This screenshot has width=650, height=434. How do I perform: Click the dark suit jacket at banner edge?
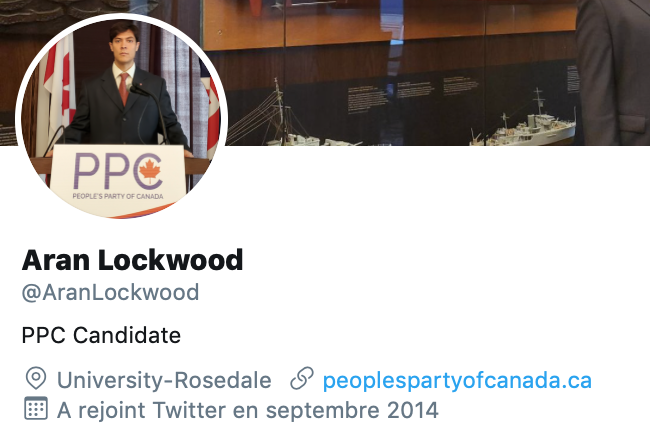click(613, 73)
